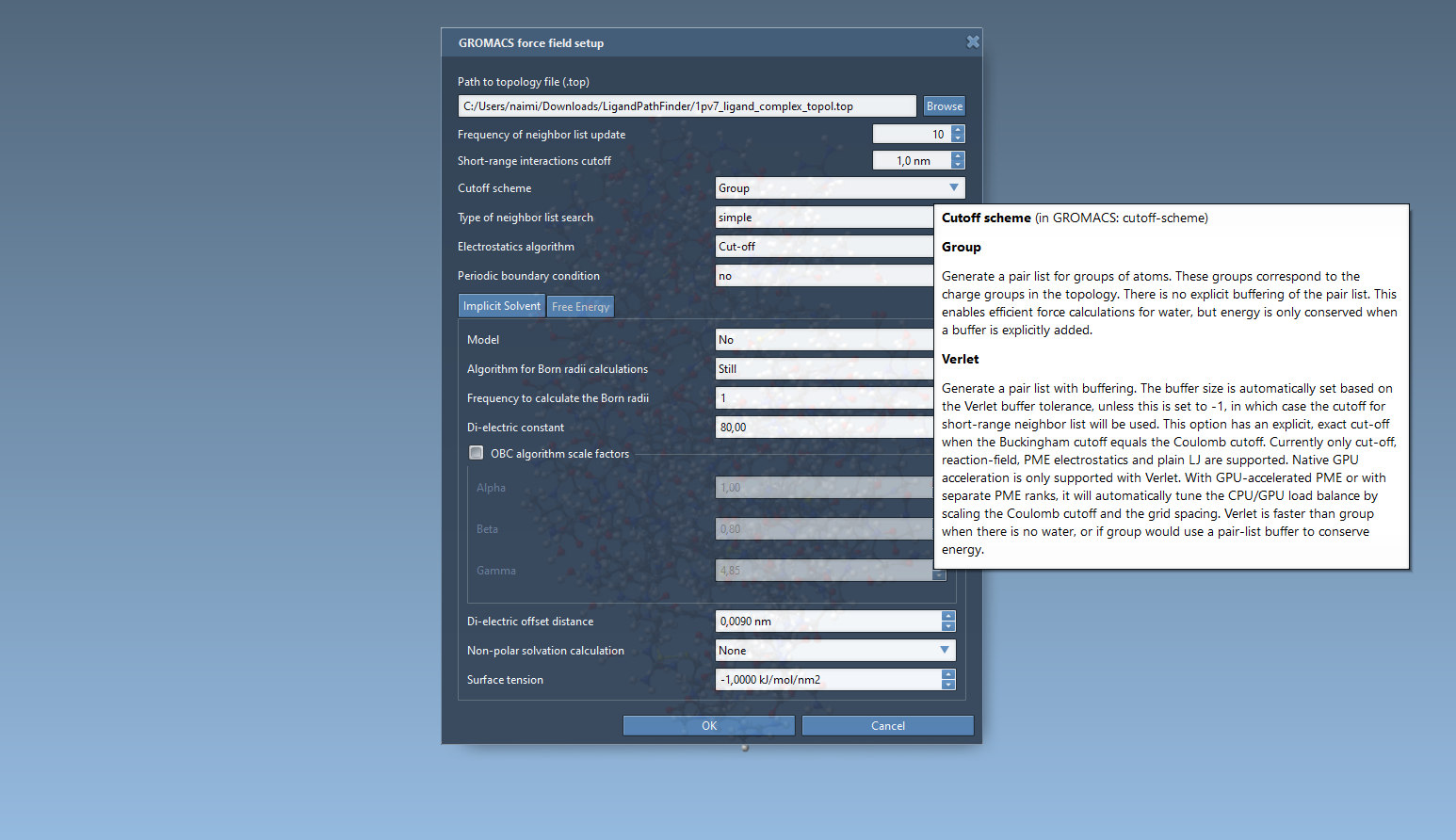The image size is (1456, 840).
Task: Decrease the neighbor list update frequency
Action: pyautogui.click(x=958, y=138)
